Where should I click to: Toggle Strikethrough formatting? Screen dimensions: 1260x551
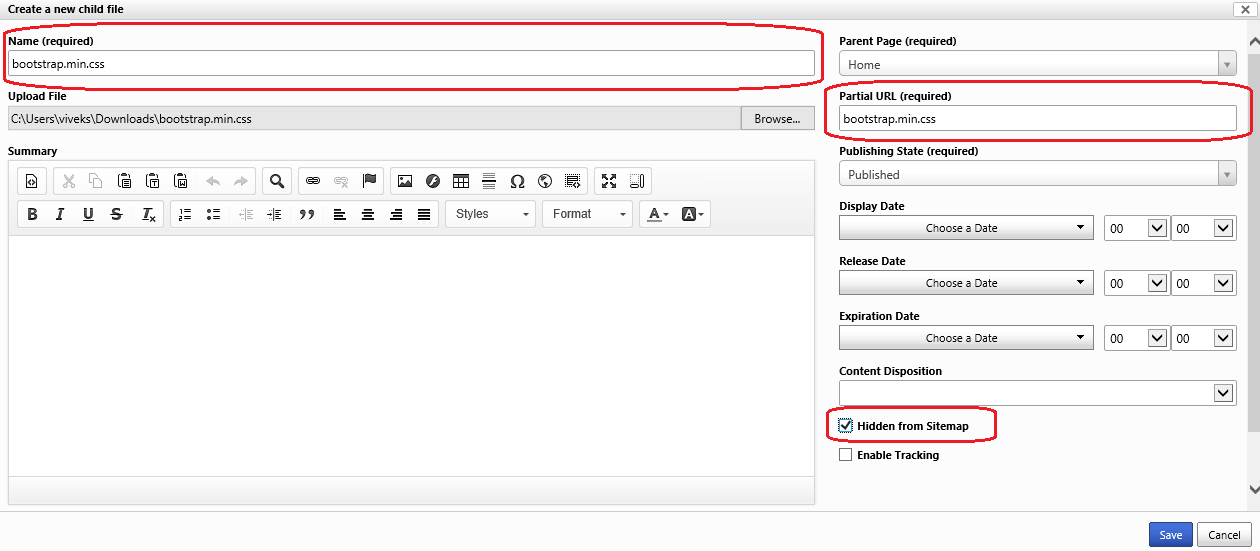[x=116, y=214]
